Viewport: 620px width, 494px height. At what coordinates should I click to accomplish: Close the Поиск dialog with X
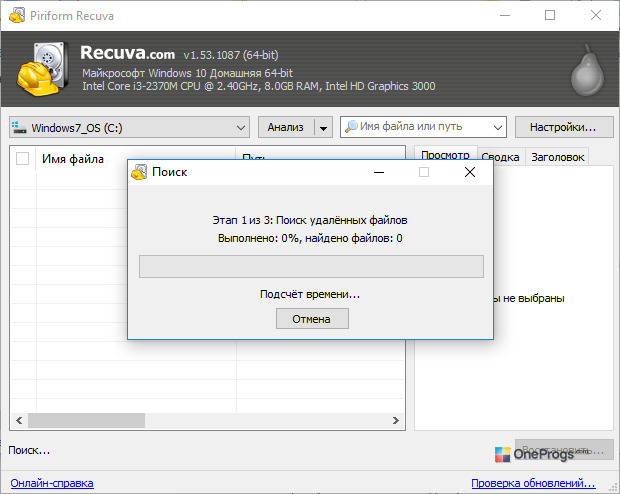tap(470, 172)
